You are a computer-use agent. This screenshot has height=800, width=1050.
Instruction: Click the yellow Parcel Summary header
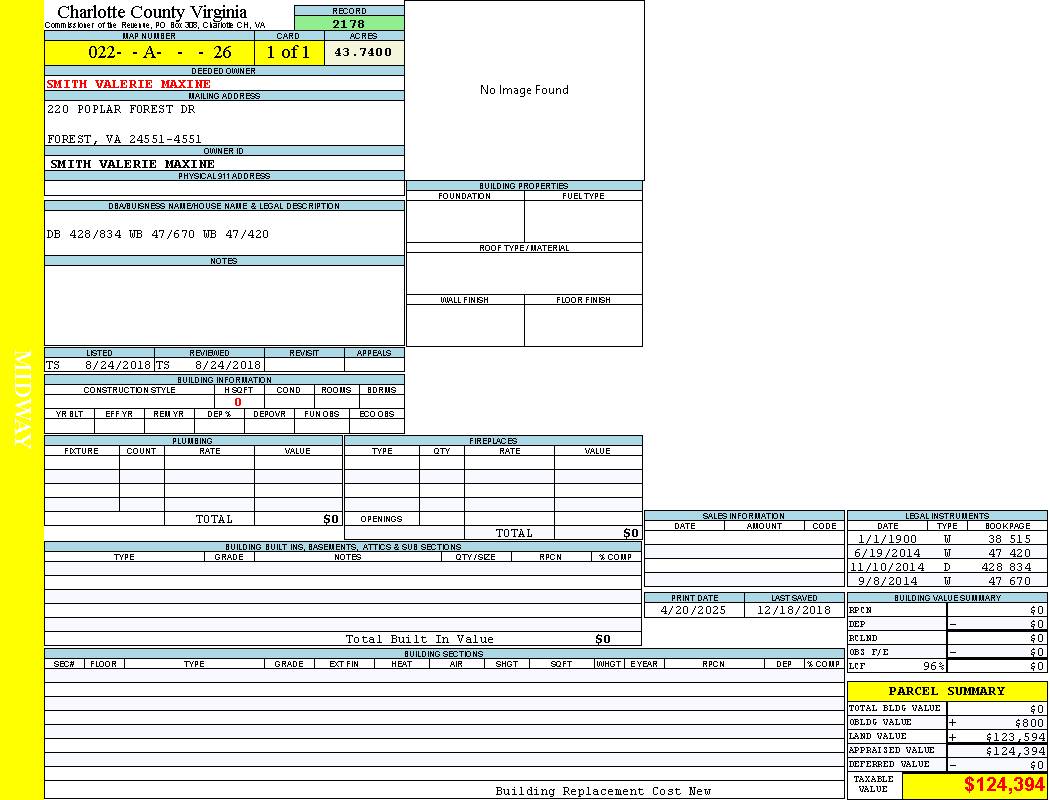point(946,691)
